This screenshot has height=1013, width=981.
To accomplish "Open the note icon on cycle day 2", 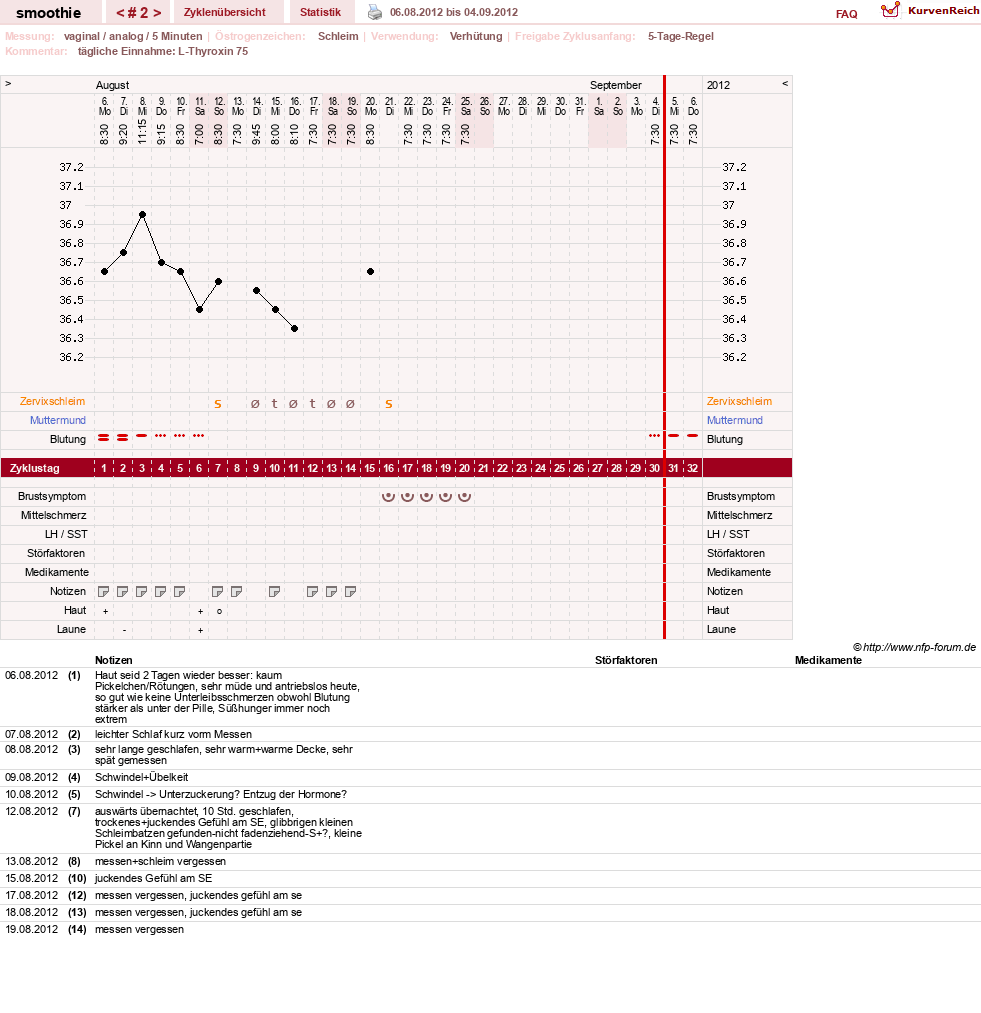I will coord(122,591).
